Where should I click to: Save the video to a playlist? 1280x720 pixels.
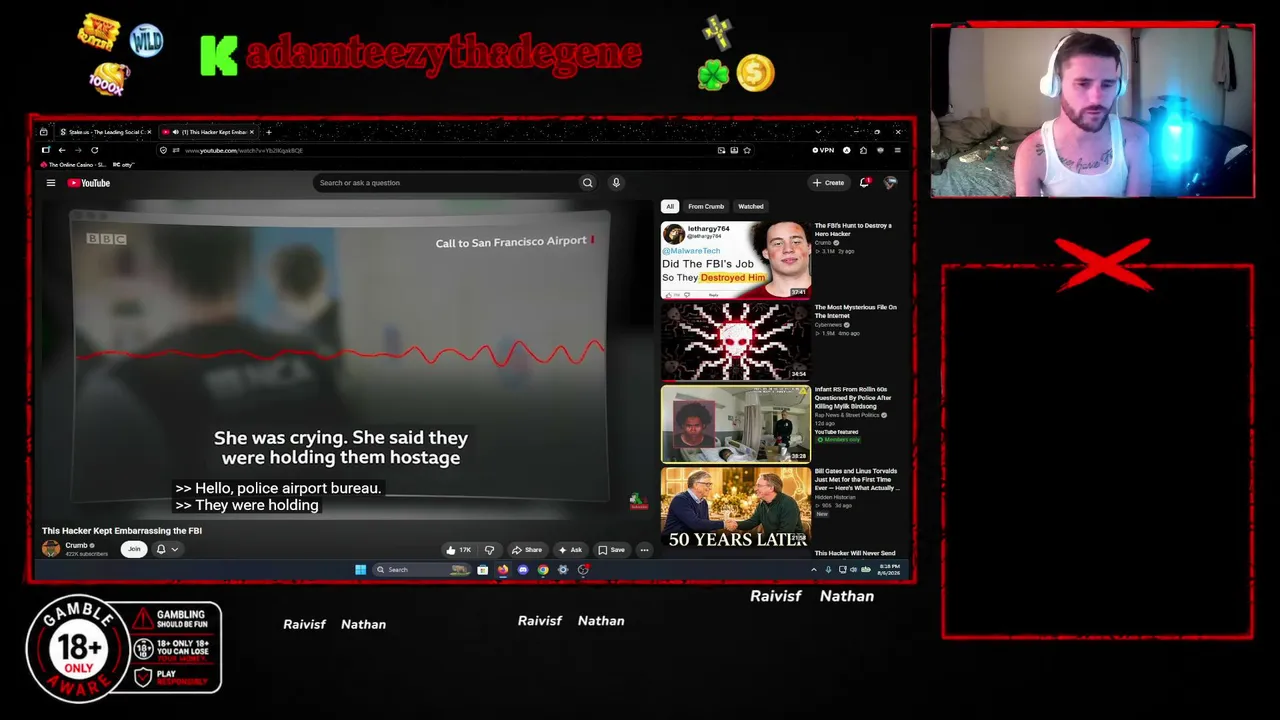point(611,550)
